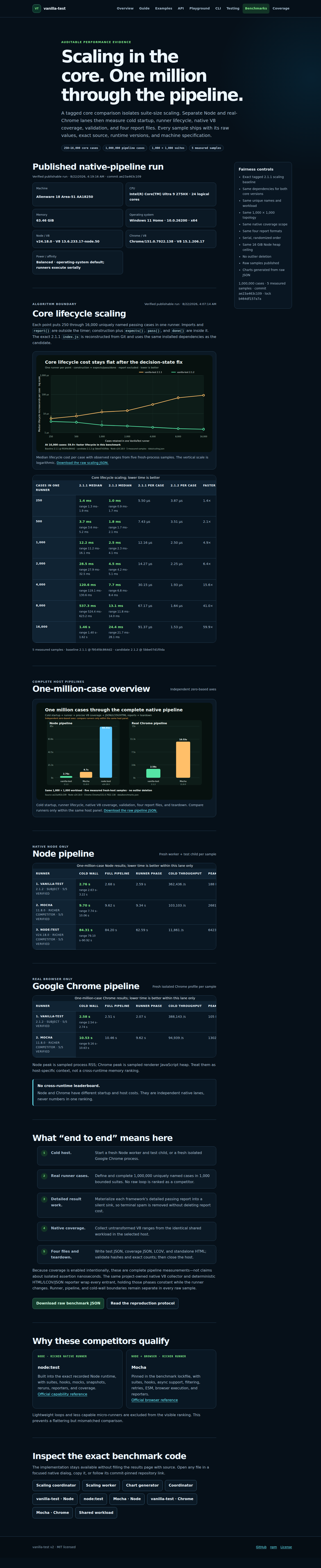
Task: Click the "59.9×" faster value
Action: 208,627
